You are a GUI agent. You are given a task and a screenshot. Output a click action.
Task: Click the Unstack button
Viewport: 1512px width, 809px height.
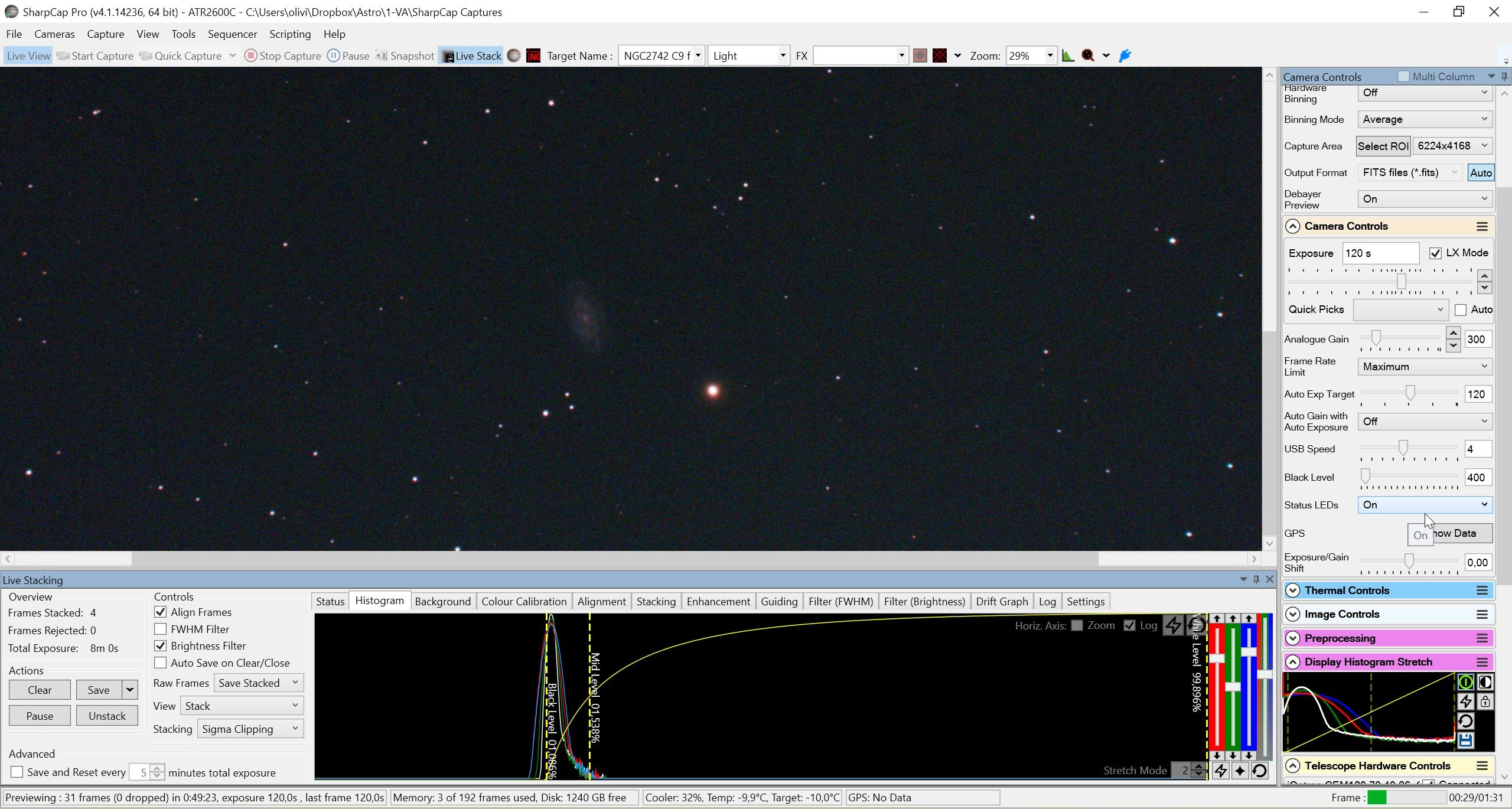pyautogui.click(x=107, y=716)
